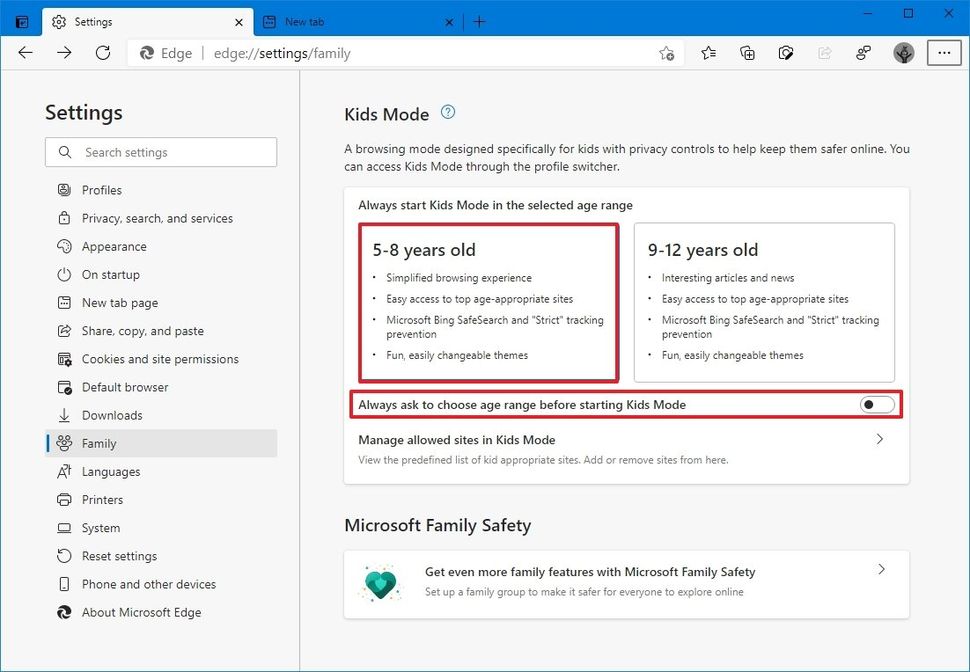The image size is (970, 672).
Task: Expand the Microsoft Family Safety card chevron
Action: (x=881, y=569)
